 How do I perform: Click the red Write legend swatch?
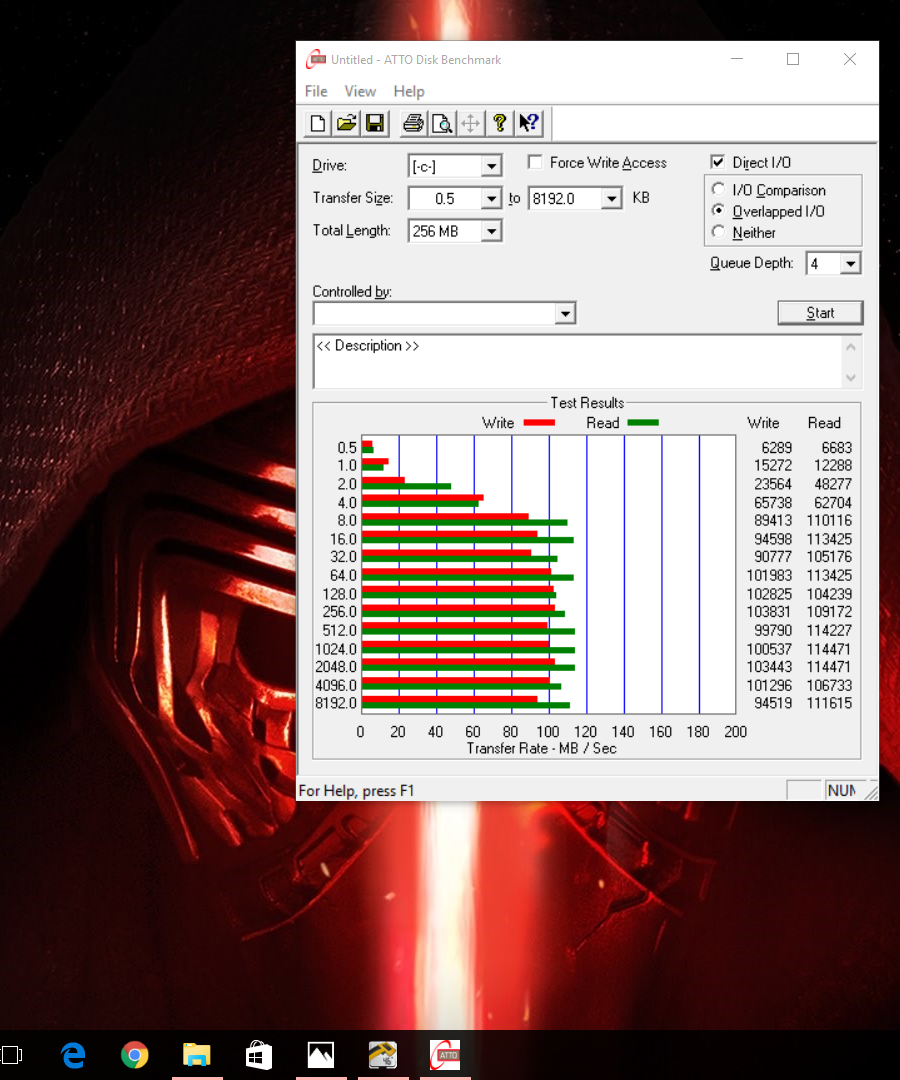point(539,423)
